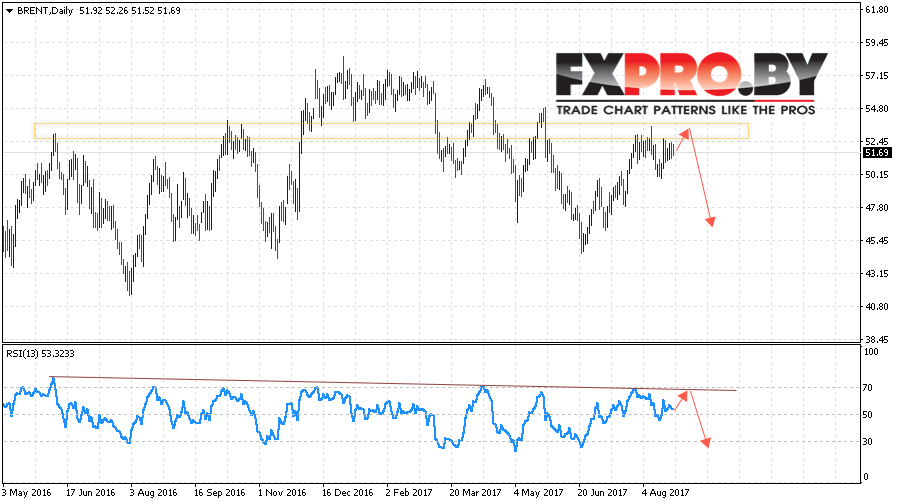Click the 61.80 price axis label
The height and width of the screenshot is (504, 900).
point(876,10)
